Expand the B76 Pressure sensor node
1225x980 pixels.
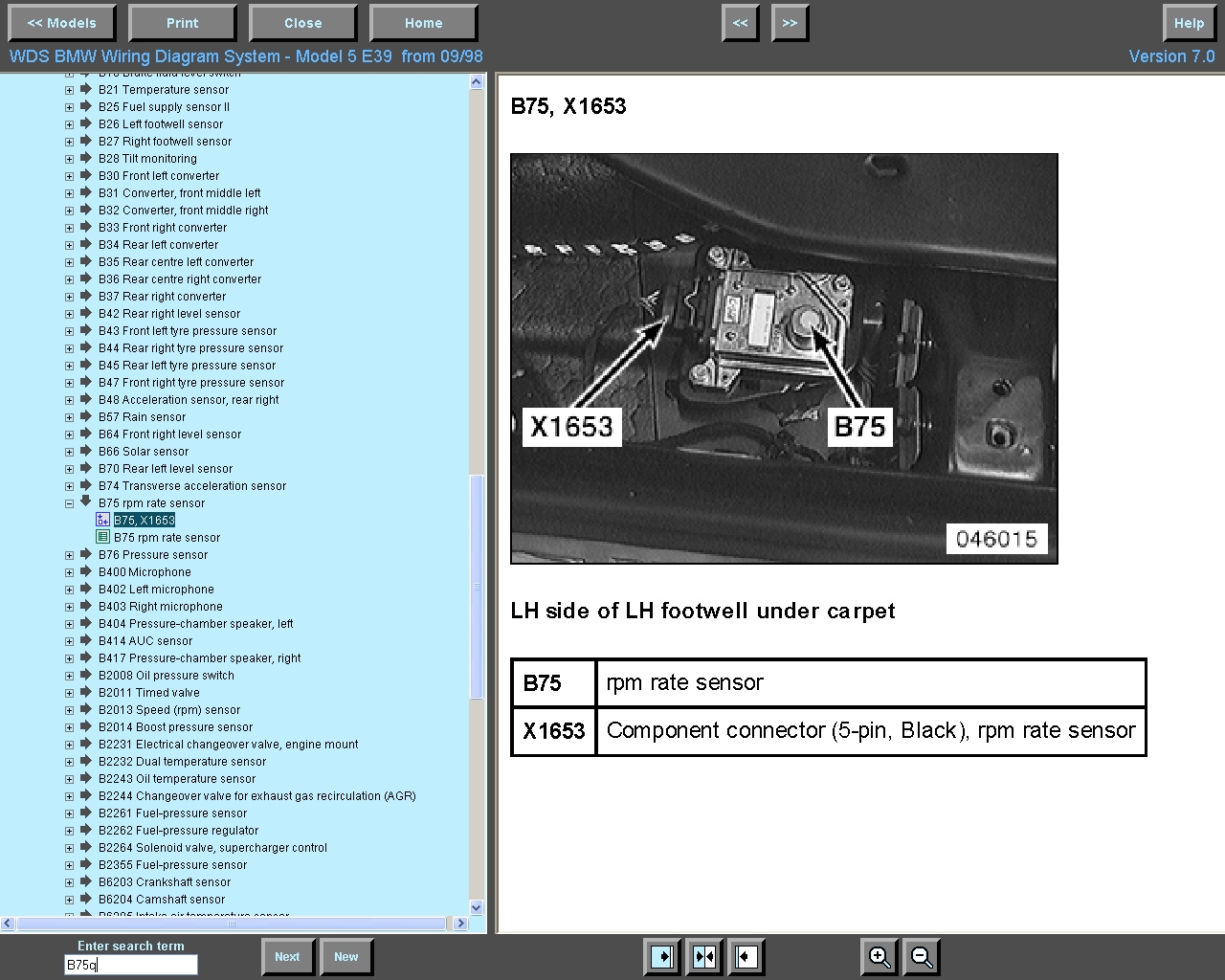pyautogui.click(x=69, y=555)
